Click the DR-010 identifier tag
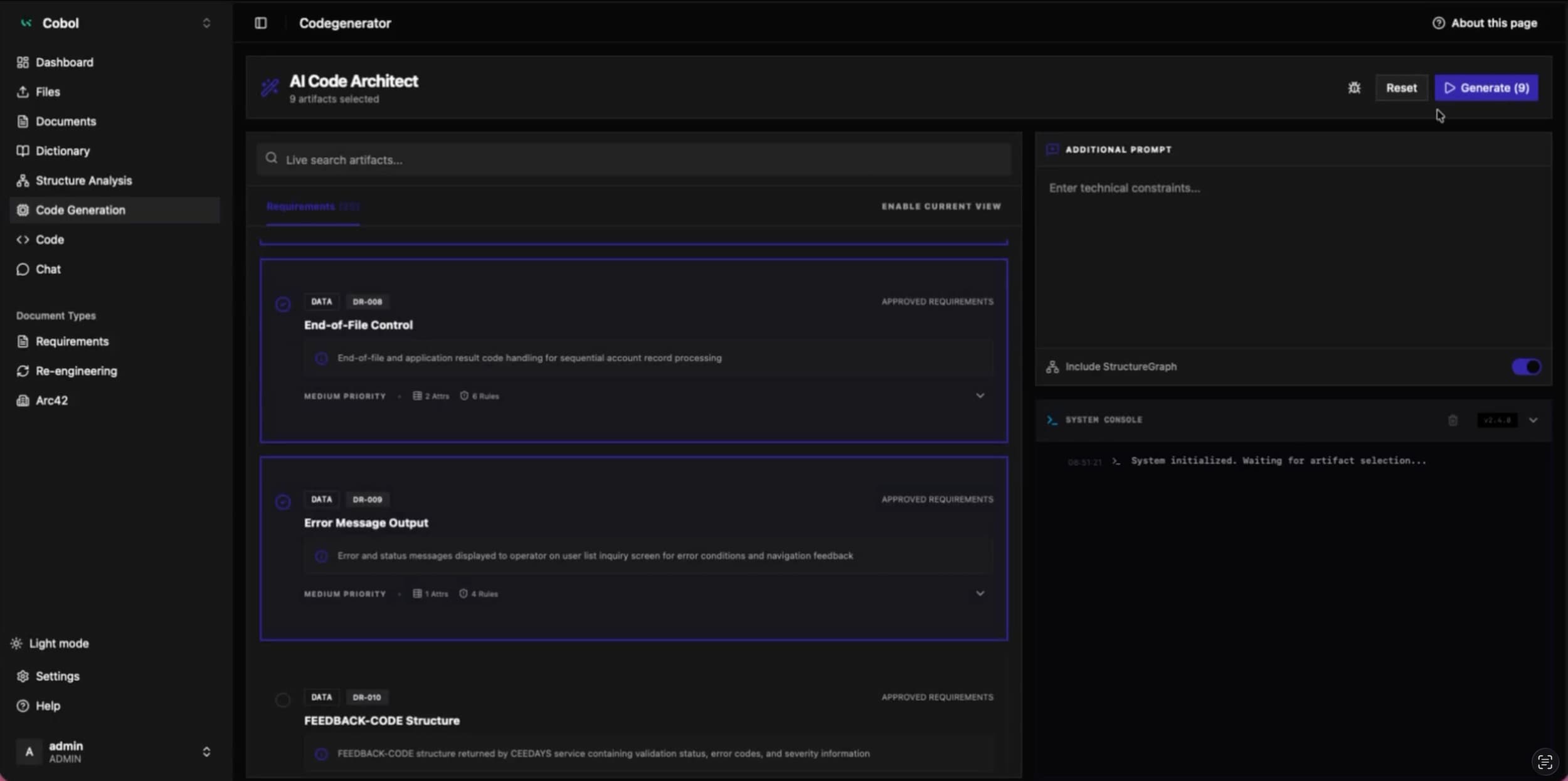The height and width of the screenshot is (781, 1568). [367, 697]
